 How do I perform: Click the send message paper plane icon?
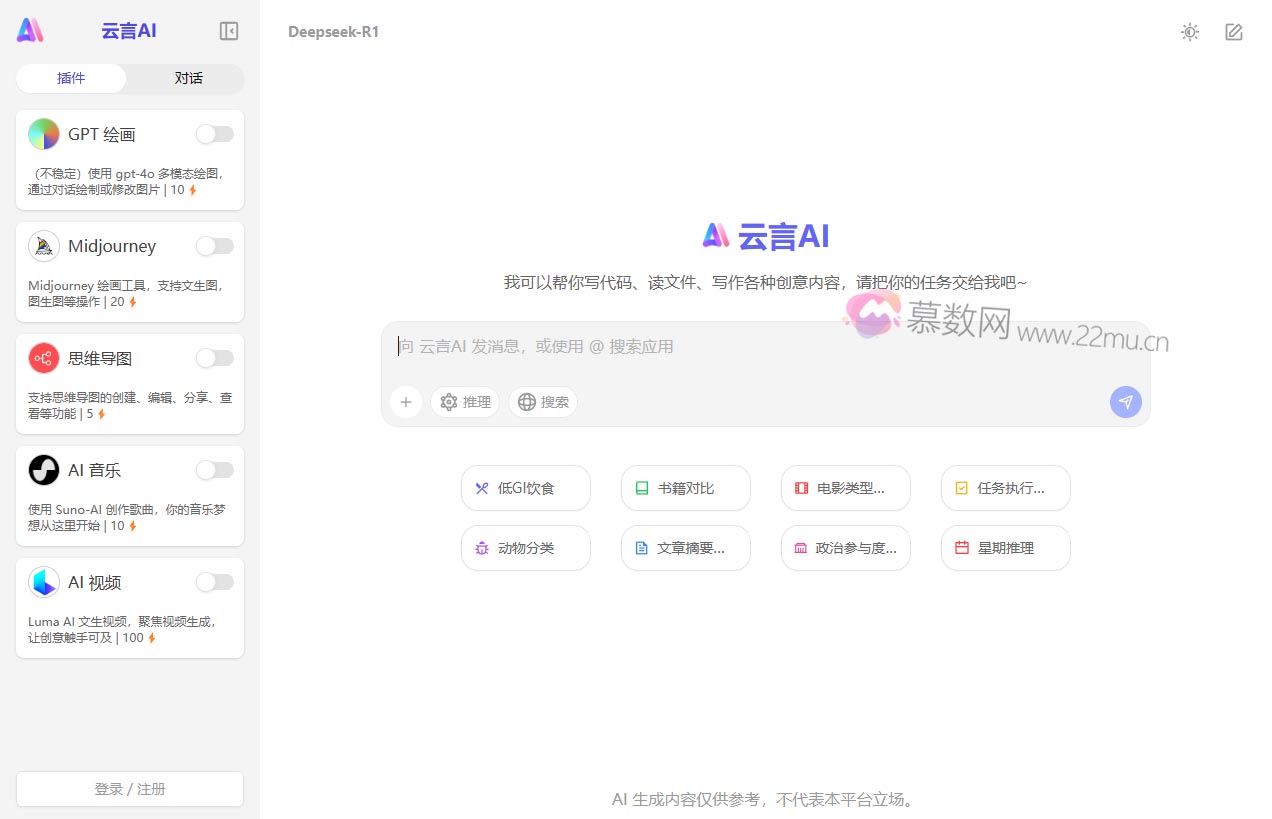click(x=1125, y=401)
